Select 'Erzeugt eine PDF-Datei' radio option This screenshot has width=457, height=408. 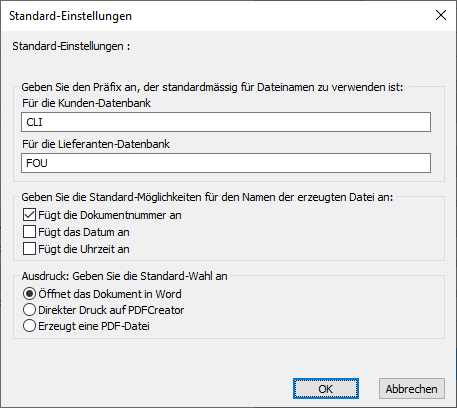coord(29,326)
